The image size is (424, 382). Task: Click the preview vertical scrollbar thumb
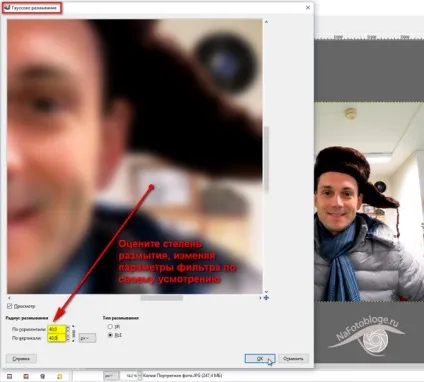coord(266,159)
